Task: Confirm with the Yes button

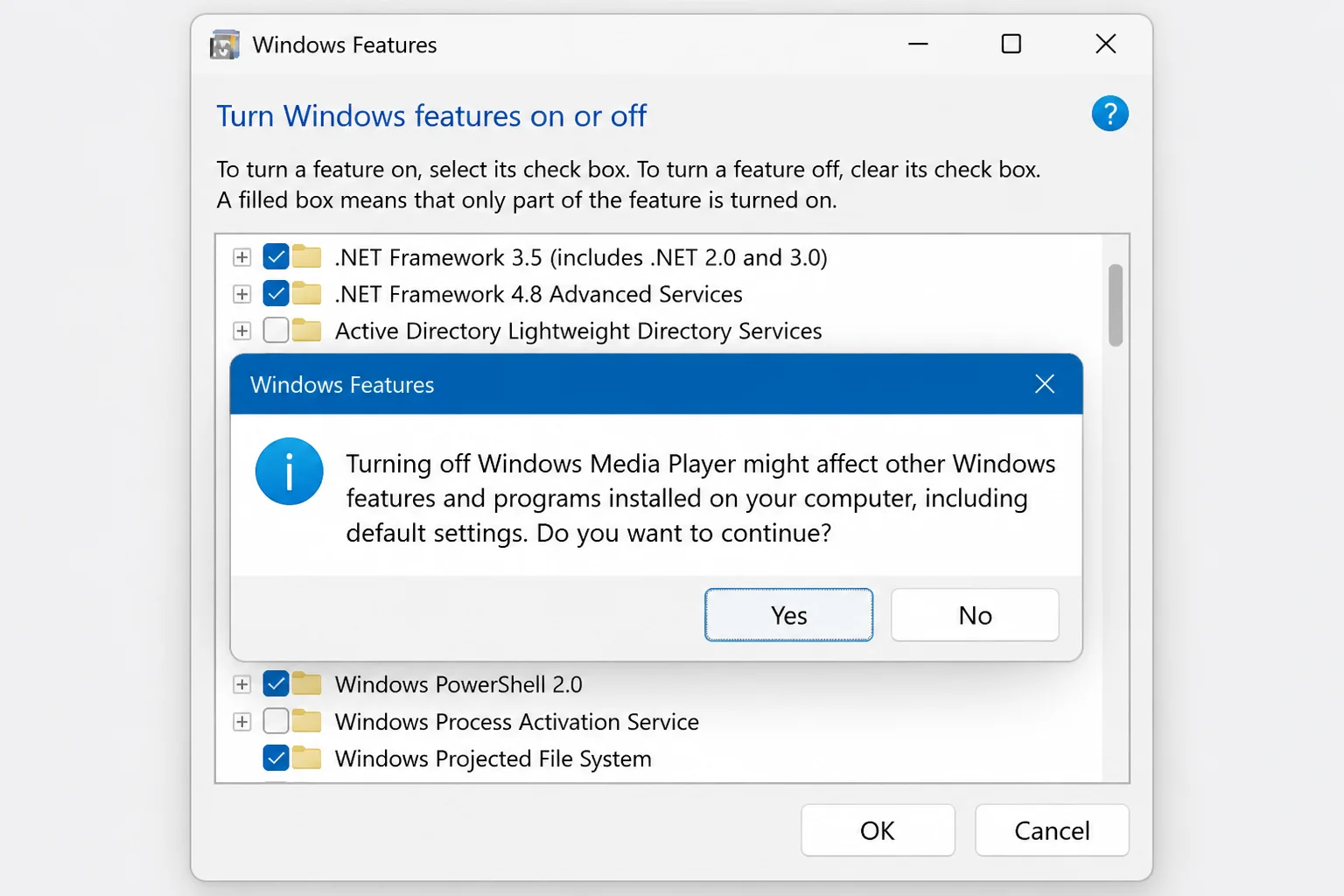Action: [x=788, y=615]
